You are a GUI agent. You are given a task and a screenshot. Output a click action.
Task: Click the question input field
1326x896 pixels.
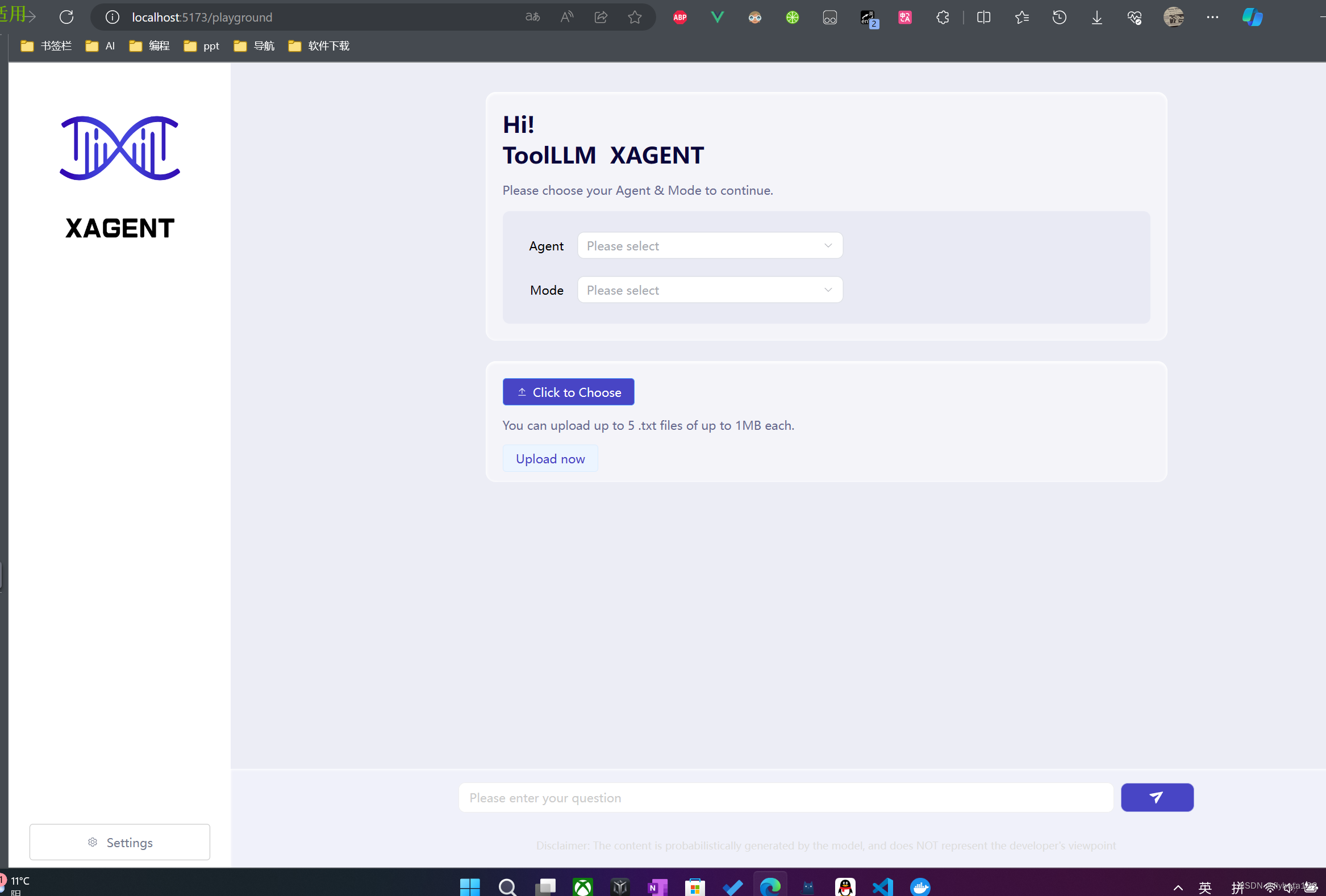click(x=786, y=797)
